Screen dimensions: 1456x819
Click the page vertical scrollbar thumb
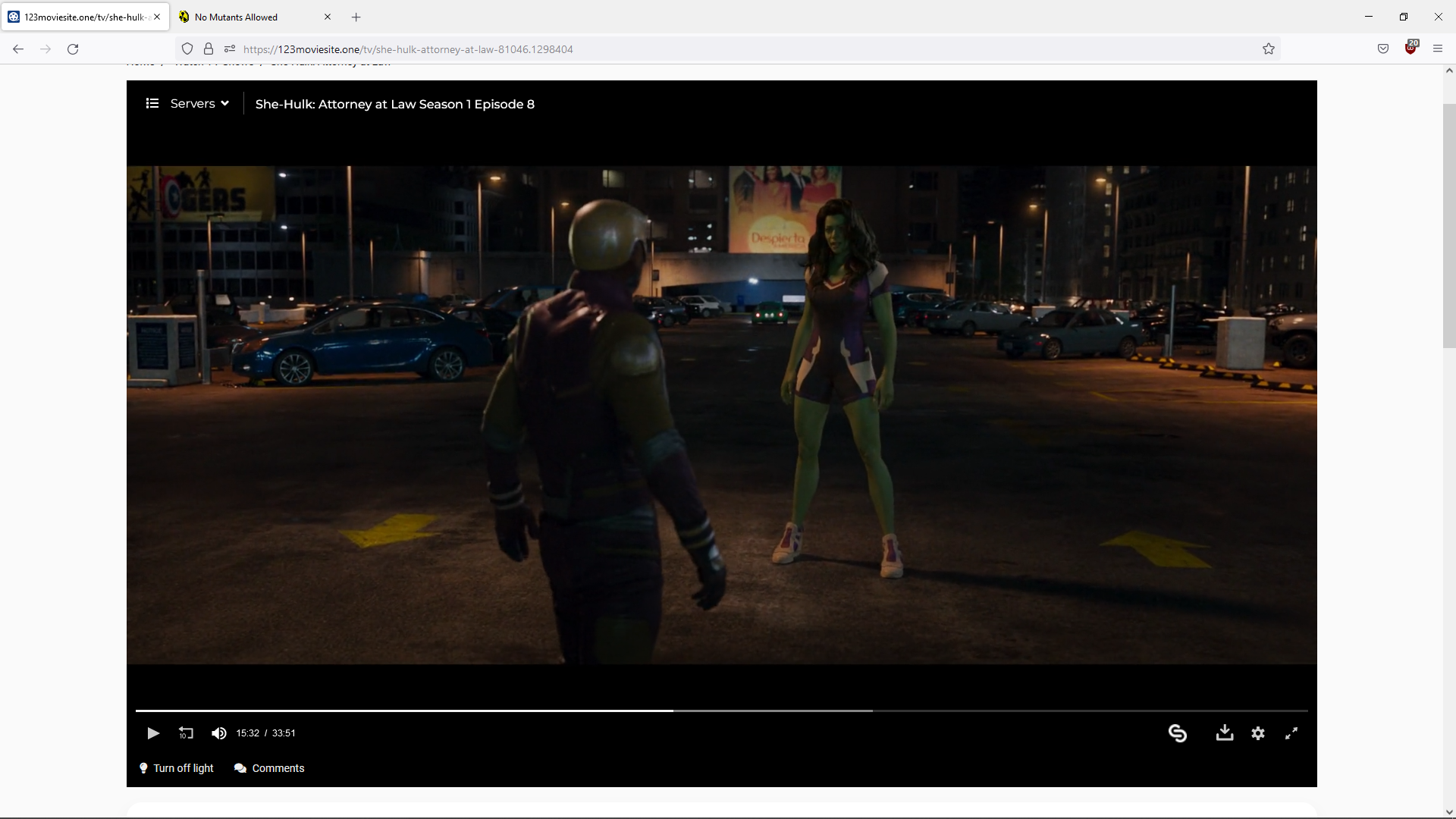pos(1449,226)
